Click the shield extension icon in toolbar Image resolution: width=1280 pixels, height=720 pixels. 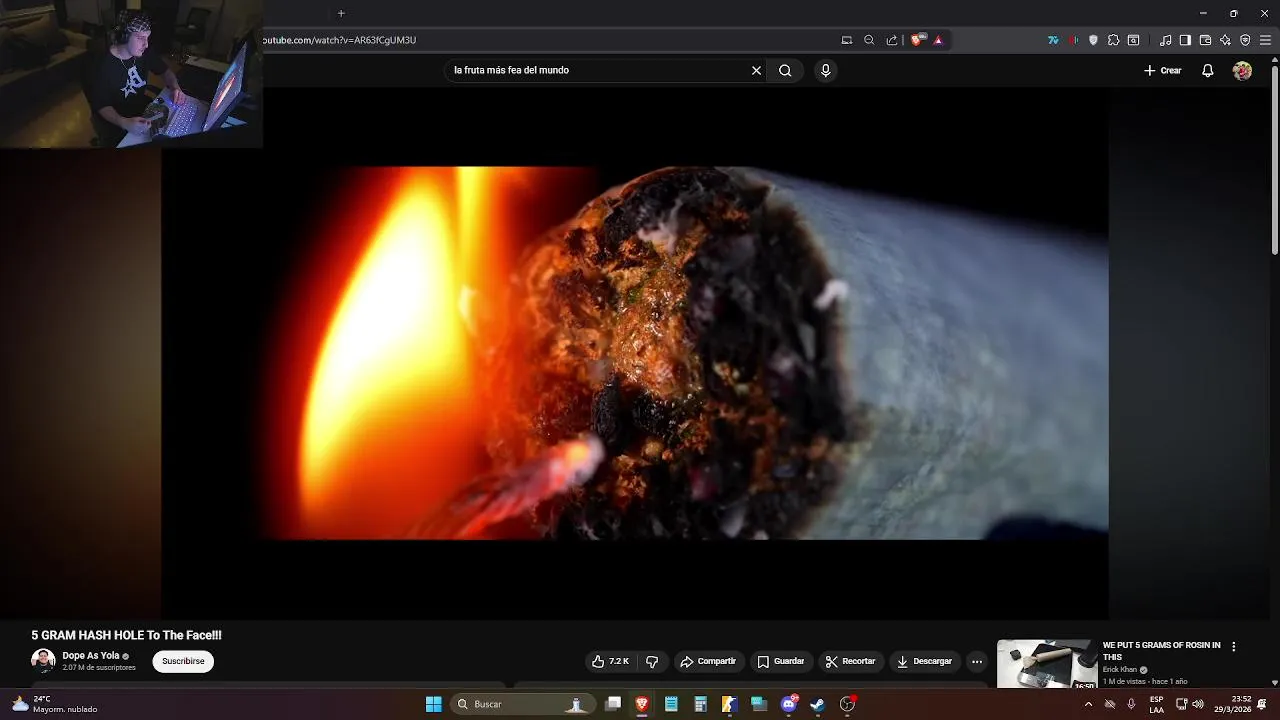point(1093,40)
